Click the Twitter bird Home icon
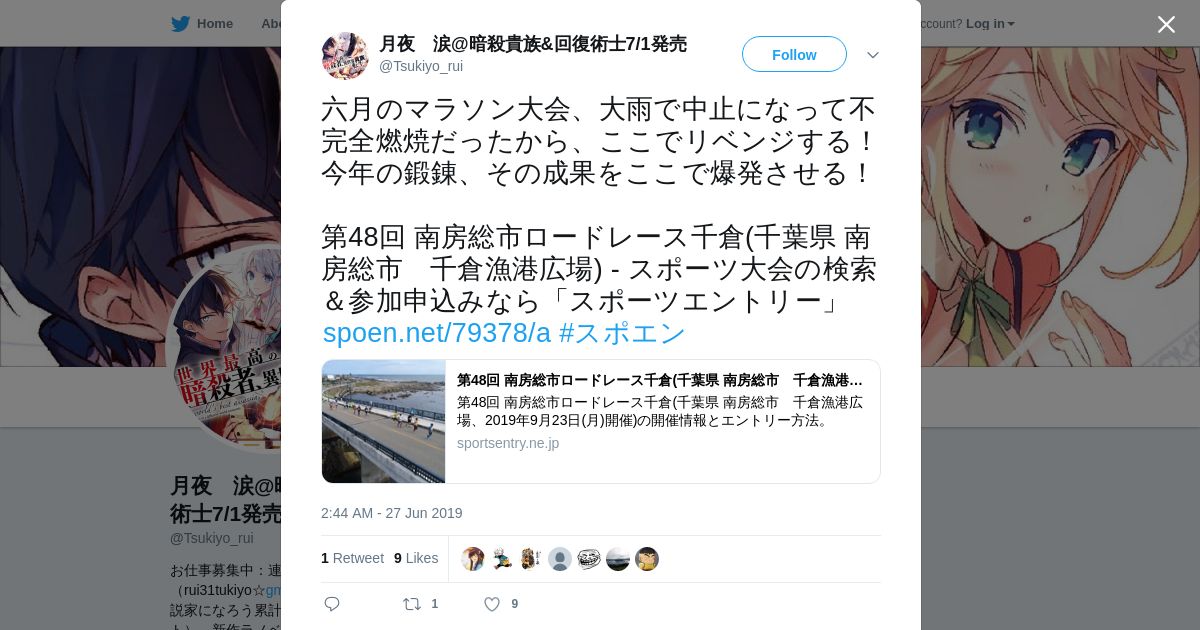 pyautogui.click(x=180, y=23)
